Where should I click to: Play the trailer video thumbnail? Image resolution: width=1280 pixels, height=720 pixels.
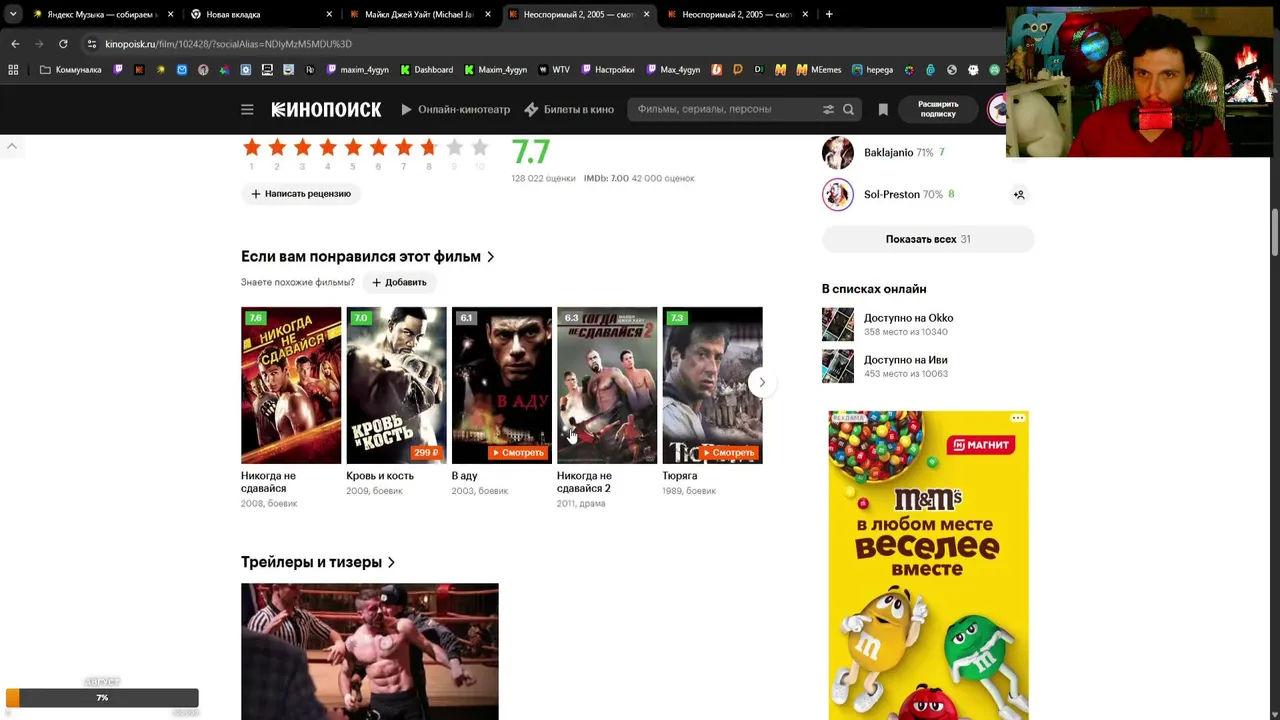370,651
